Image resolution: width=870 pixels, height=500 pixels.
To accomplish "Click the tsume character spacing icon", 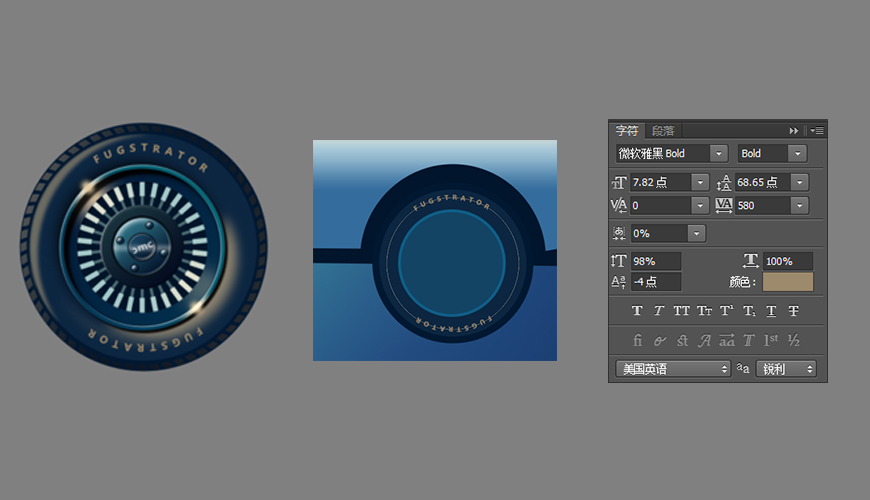I will pos(619,233).
